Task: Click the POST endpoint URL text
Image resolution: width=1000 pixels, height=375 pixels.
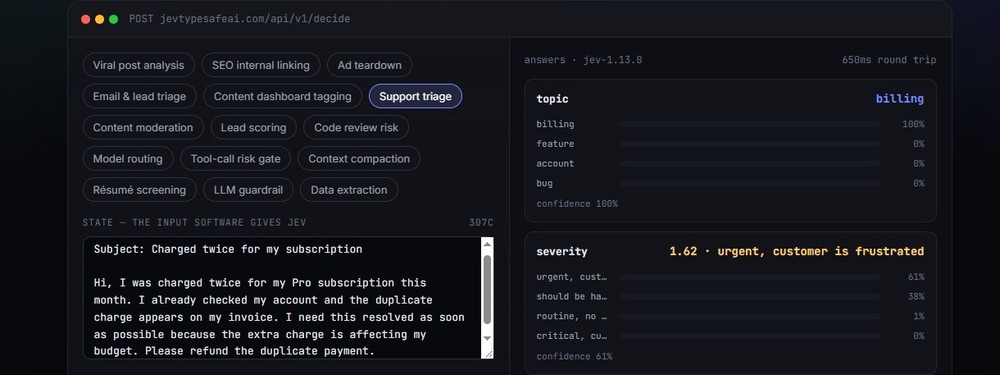Action: 240,19
